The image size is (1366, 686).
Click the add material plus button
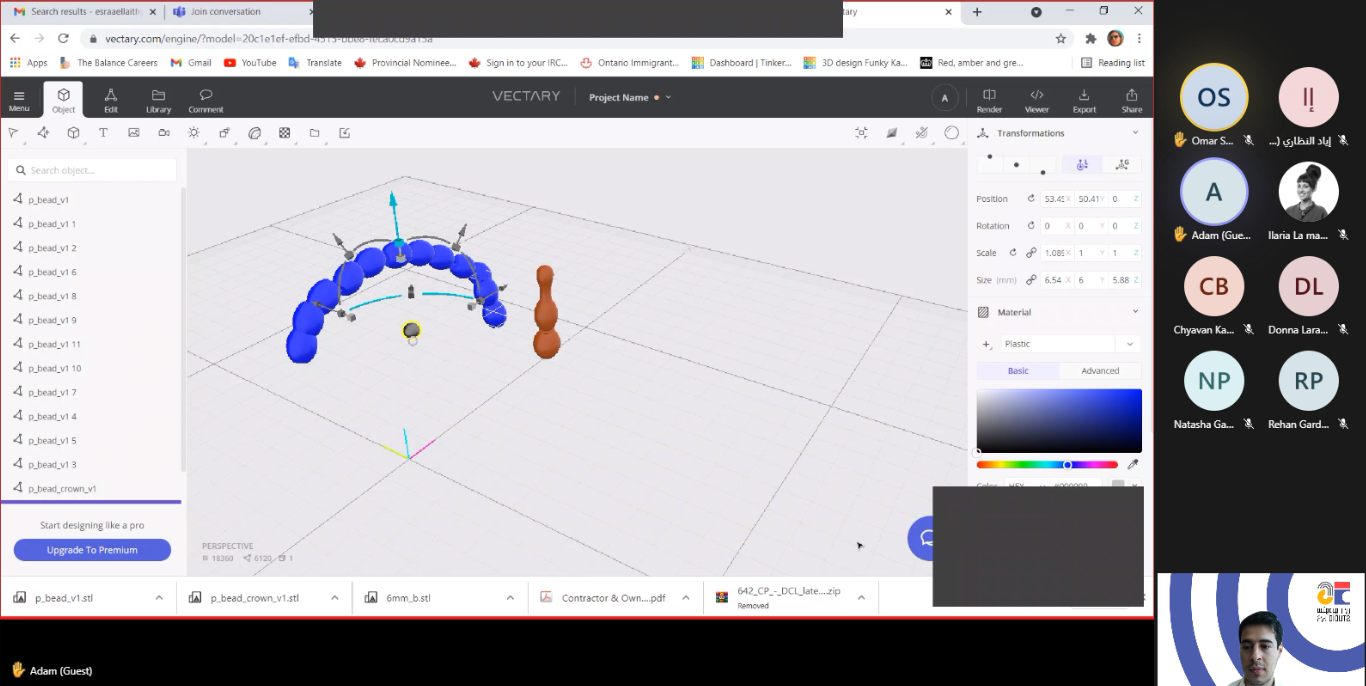click(986, 344)
